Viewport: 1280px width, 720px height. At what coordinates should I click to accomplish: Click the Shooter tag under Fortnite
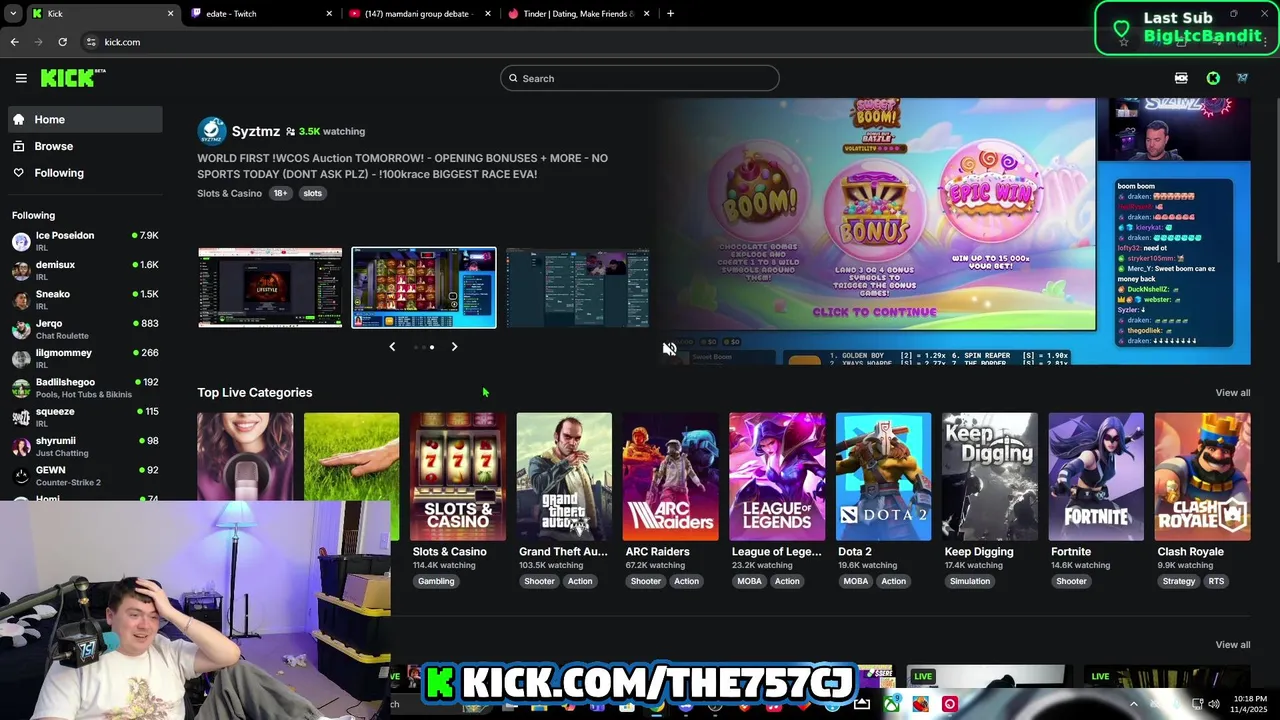[x=1071, y=581]
